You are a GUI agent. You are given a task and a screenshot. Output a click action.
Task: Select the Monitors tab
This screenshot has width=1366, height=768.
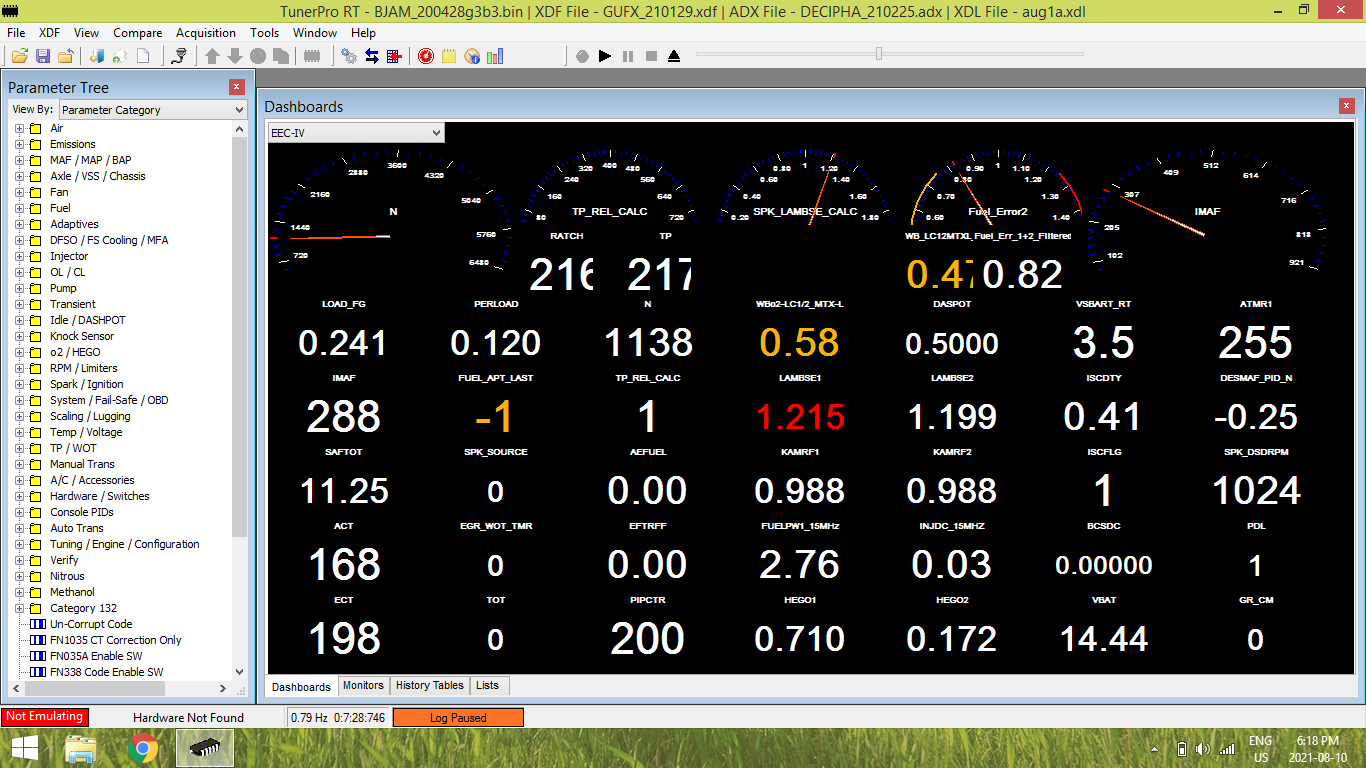pyautogui.click(x=362, y=685)
